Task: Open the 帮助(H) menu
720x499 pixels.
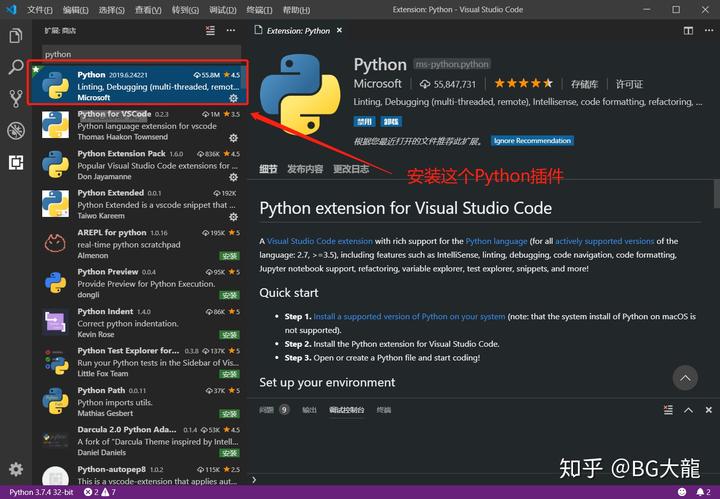Action: pos(296,10)
